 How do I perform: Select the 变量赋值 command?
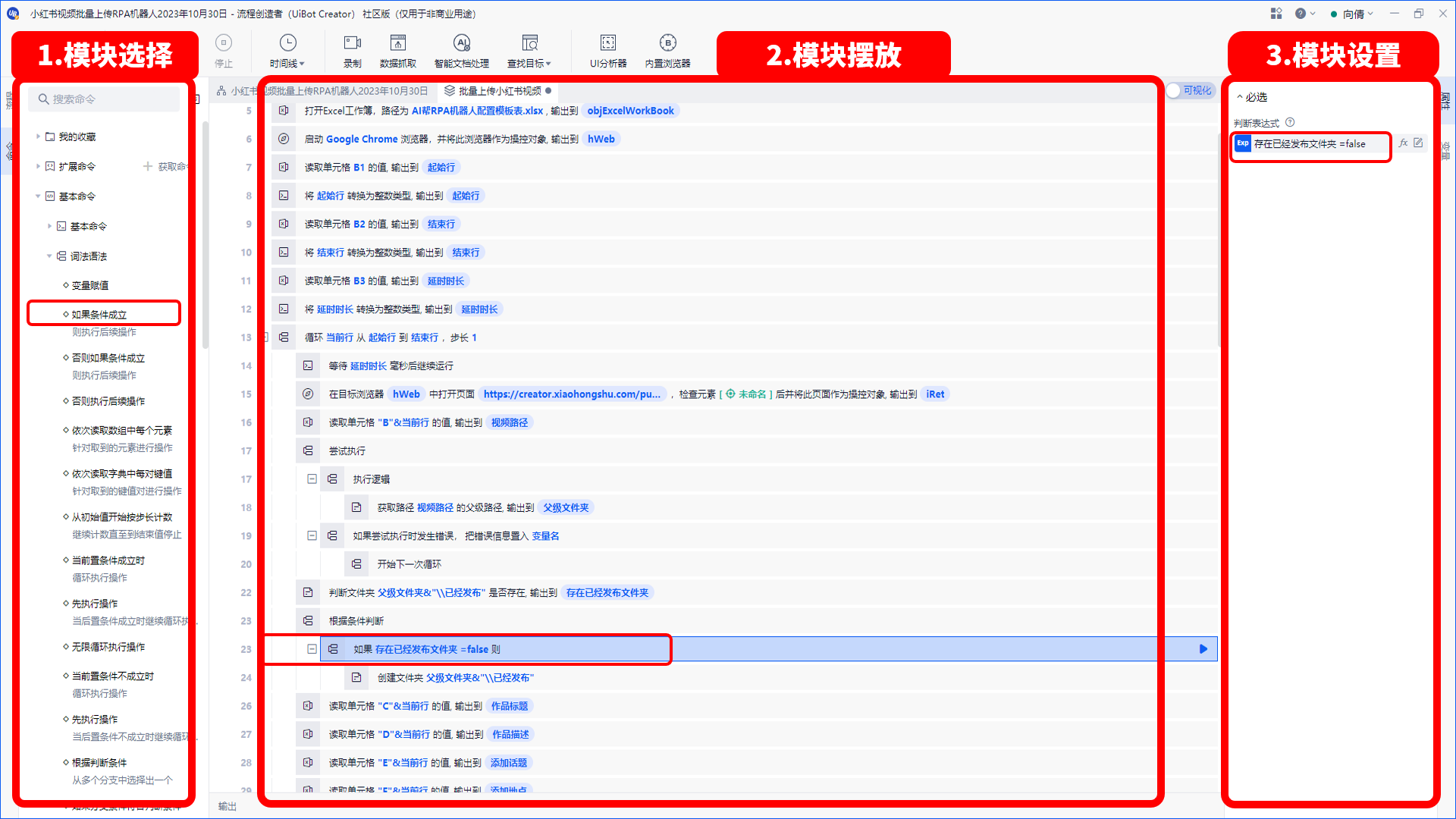90,286
